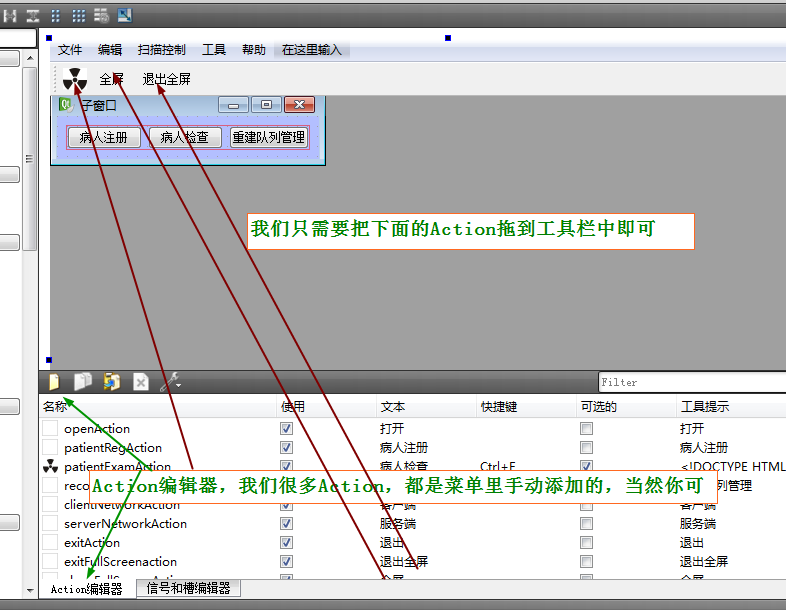Click the break layout icon
This screenshot has width=786, height=610.
pos(101,16)
